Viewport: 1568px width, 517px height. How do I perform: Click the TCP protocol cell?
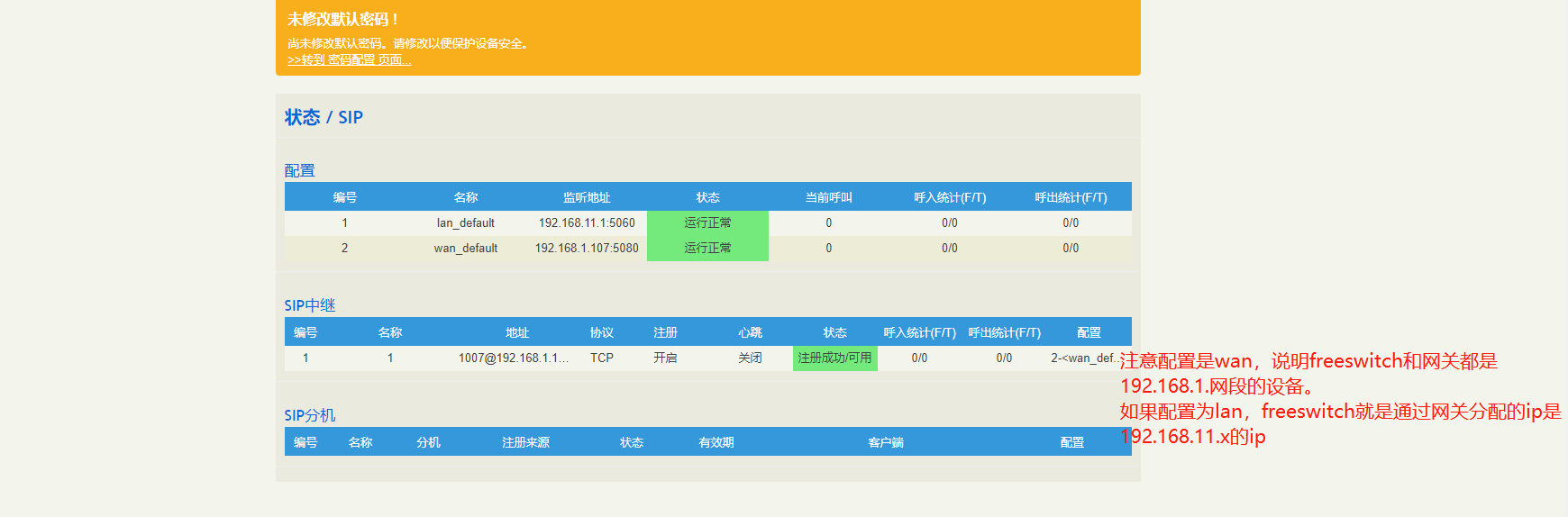[x=602, y=358]
